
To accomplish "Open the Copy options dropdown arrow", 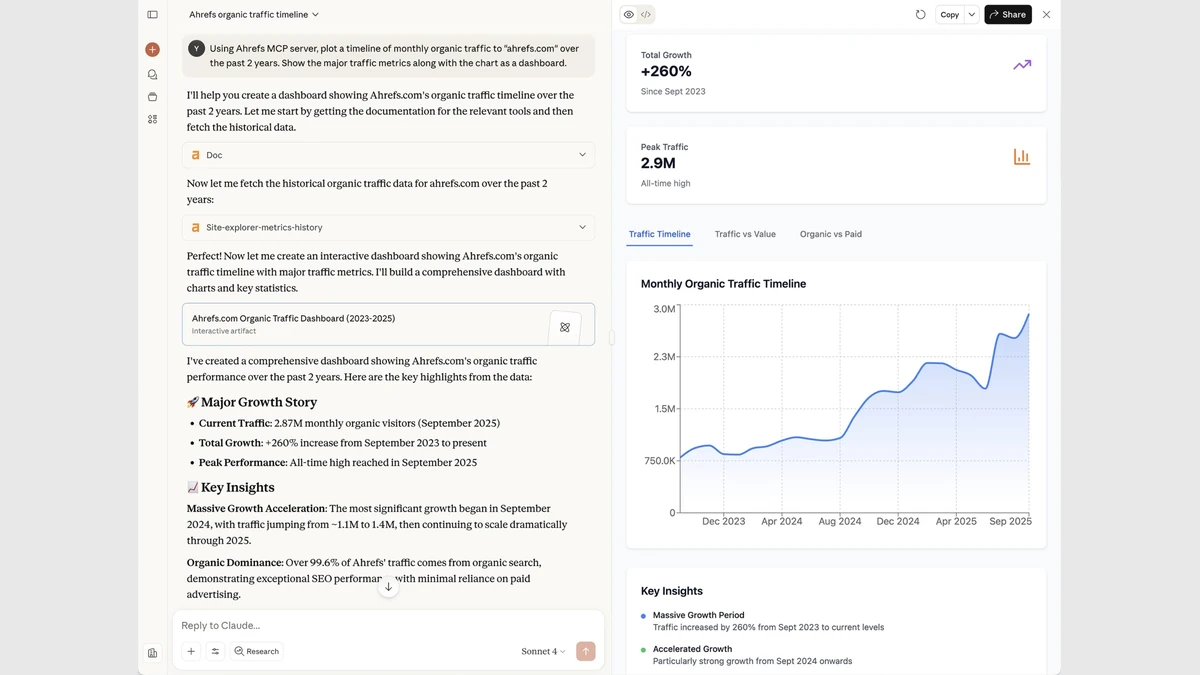I will (x=971, y=15).
